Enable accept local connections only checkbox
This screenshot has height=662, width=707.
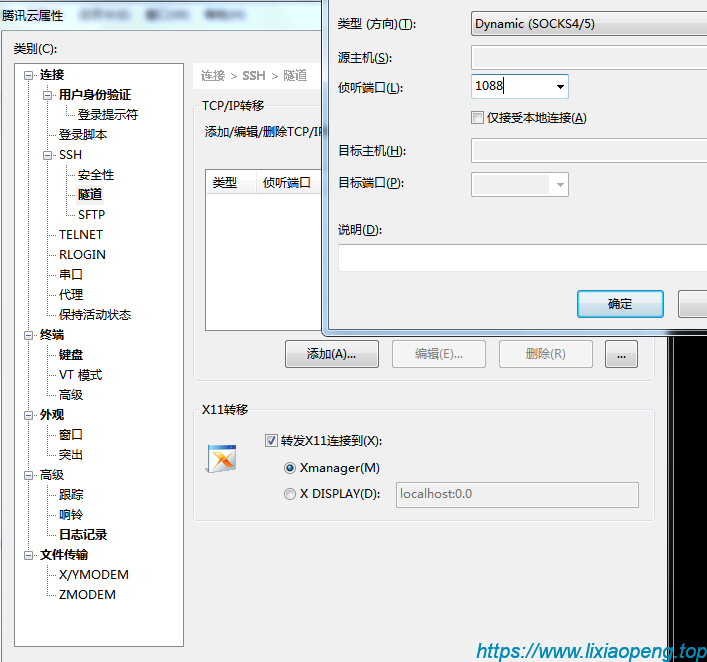tap(478, 118)
